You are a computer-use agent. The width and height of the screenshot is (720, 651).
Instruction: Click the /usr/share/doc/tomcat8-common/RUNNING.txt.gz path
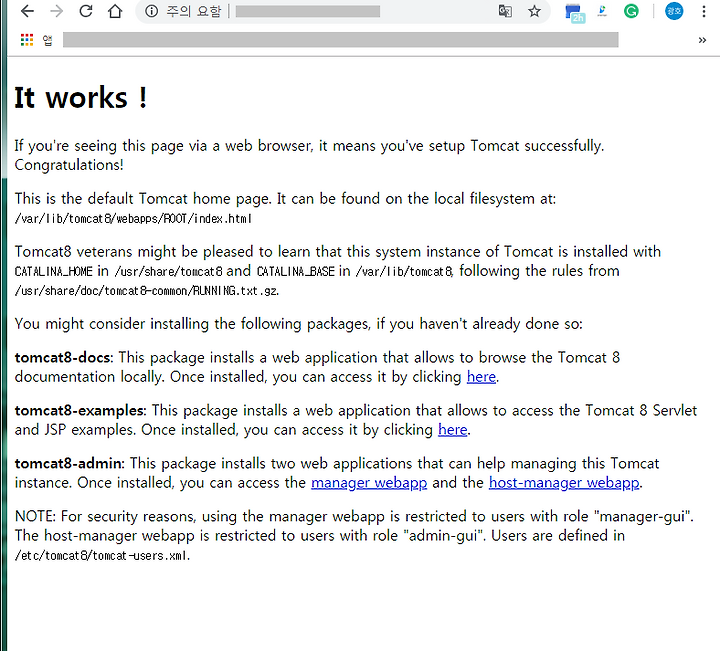tap(146, 291)
